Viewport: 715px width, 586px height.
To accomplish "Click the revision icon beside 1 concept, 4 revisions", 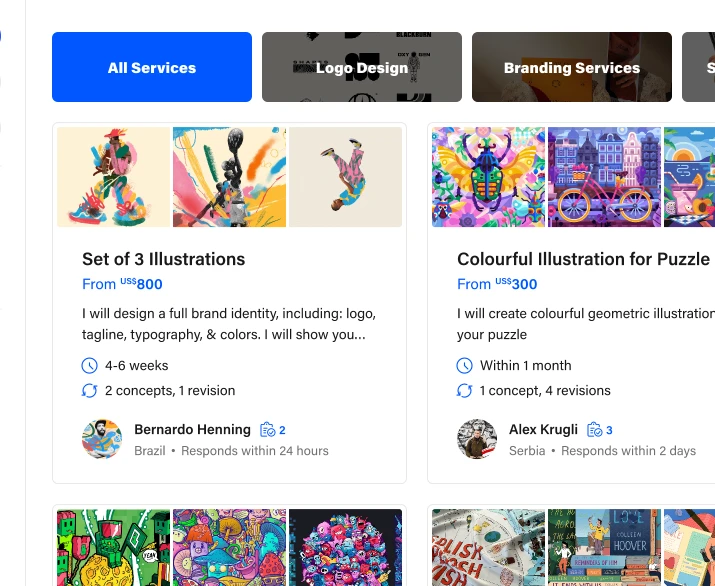I will 464,391.
